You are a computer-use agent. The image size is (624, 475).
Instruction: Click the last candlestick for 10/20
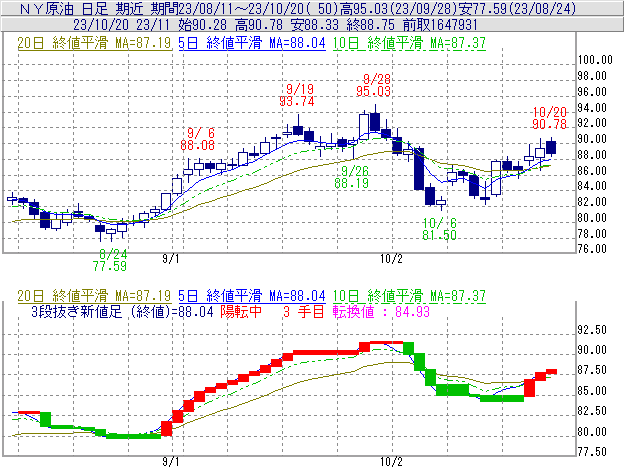point(551,147)
